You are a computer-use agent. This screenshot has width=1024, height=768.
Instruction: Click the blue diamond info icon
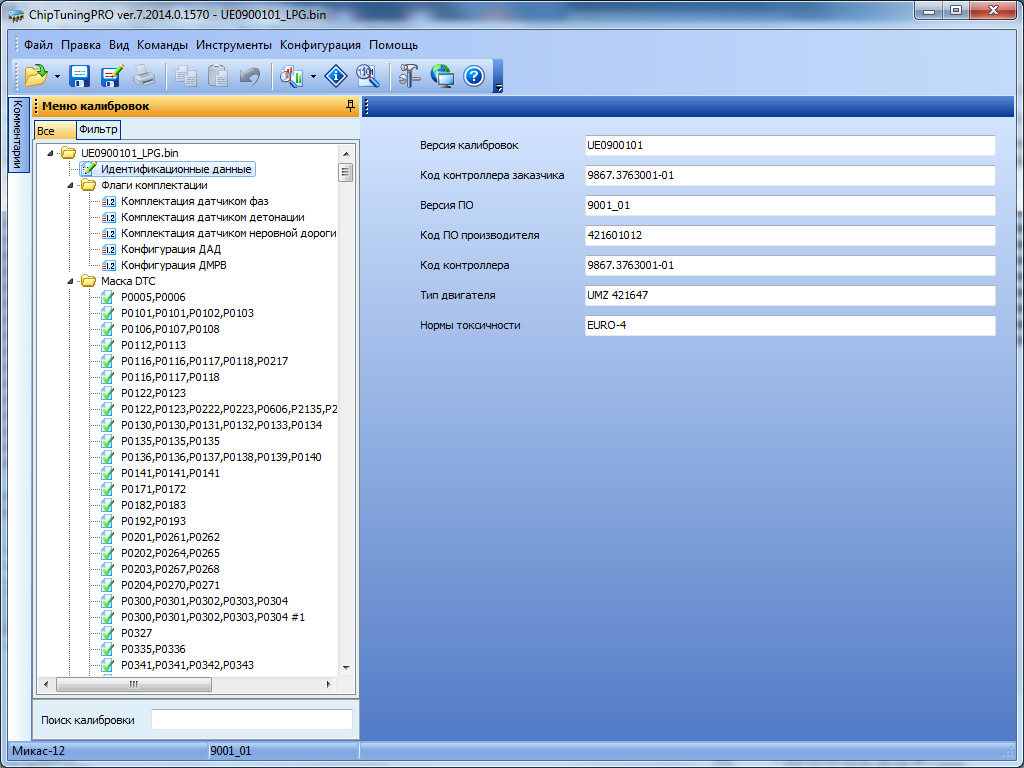337,75
